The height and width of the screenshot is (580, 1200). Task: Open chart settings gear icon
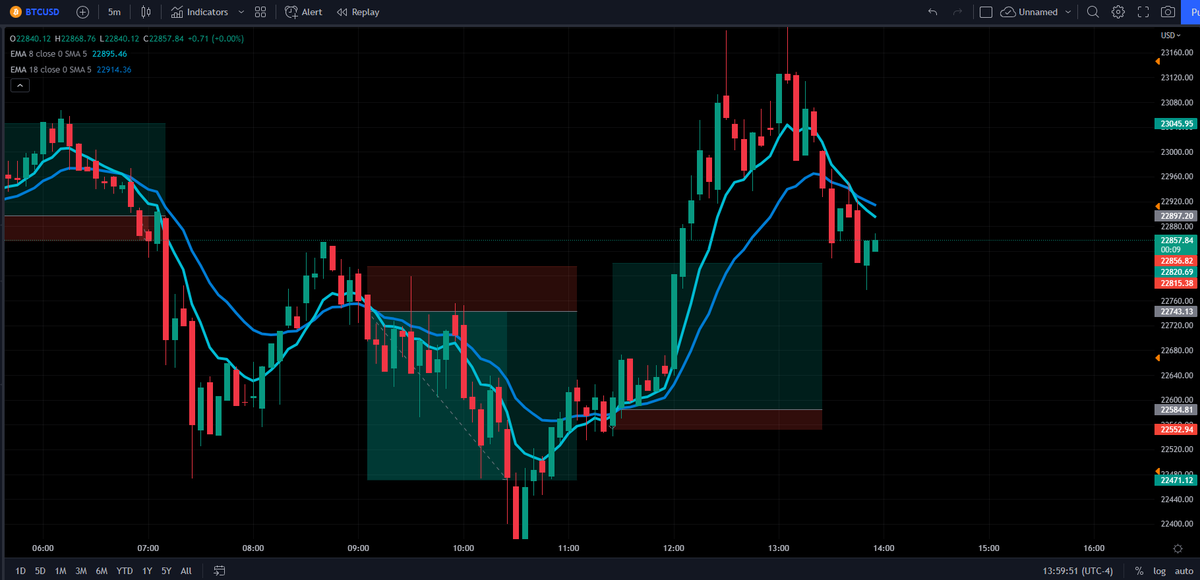point(1118,12)
